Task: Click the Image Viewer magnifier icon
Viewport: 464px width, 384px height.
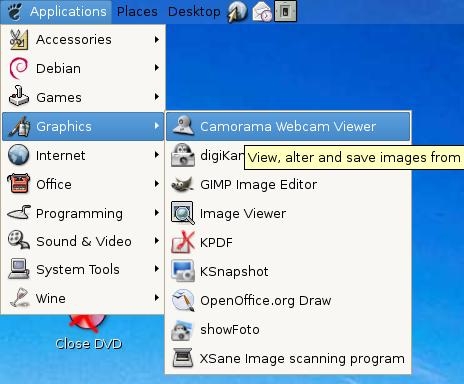Action: click(x=183, y=213)
